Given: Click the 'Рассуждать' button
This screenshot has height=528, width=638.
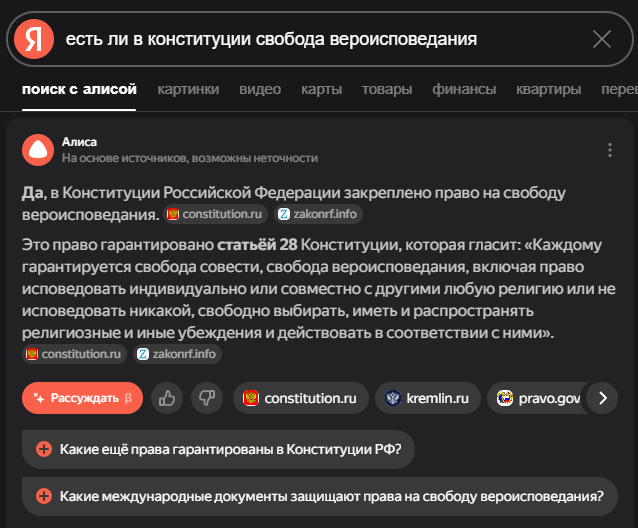Looking at the screenshot, I should point(83,398).
